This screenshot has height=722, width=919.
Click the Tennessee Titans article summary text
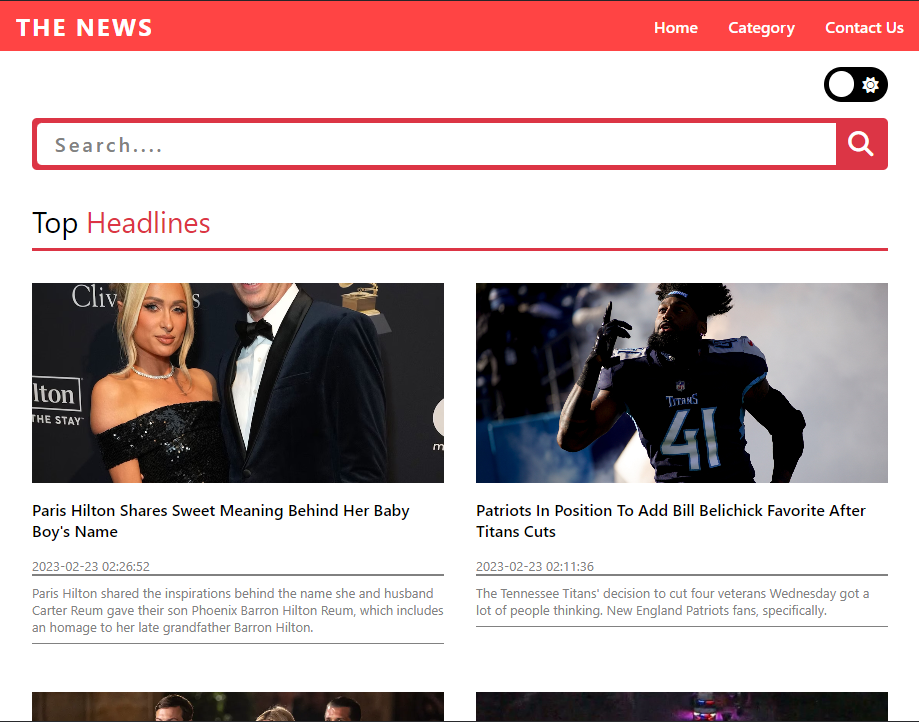point(672,602)
